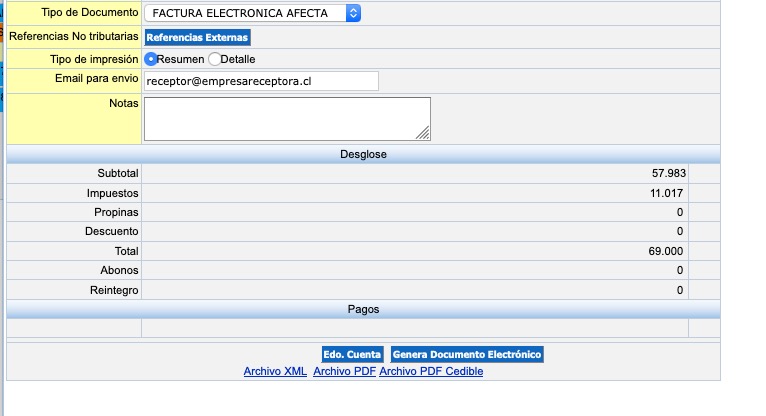
Task: Click the Reintegro row label
Action: pos(113,290)
